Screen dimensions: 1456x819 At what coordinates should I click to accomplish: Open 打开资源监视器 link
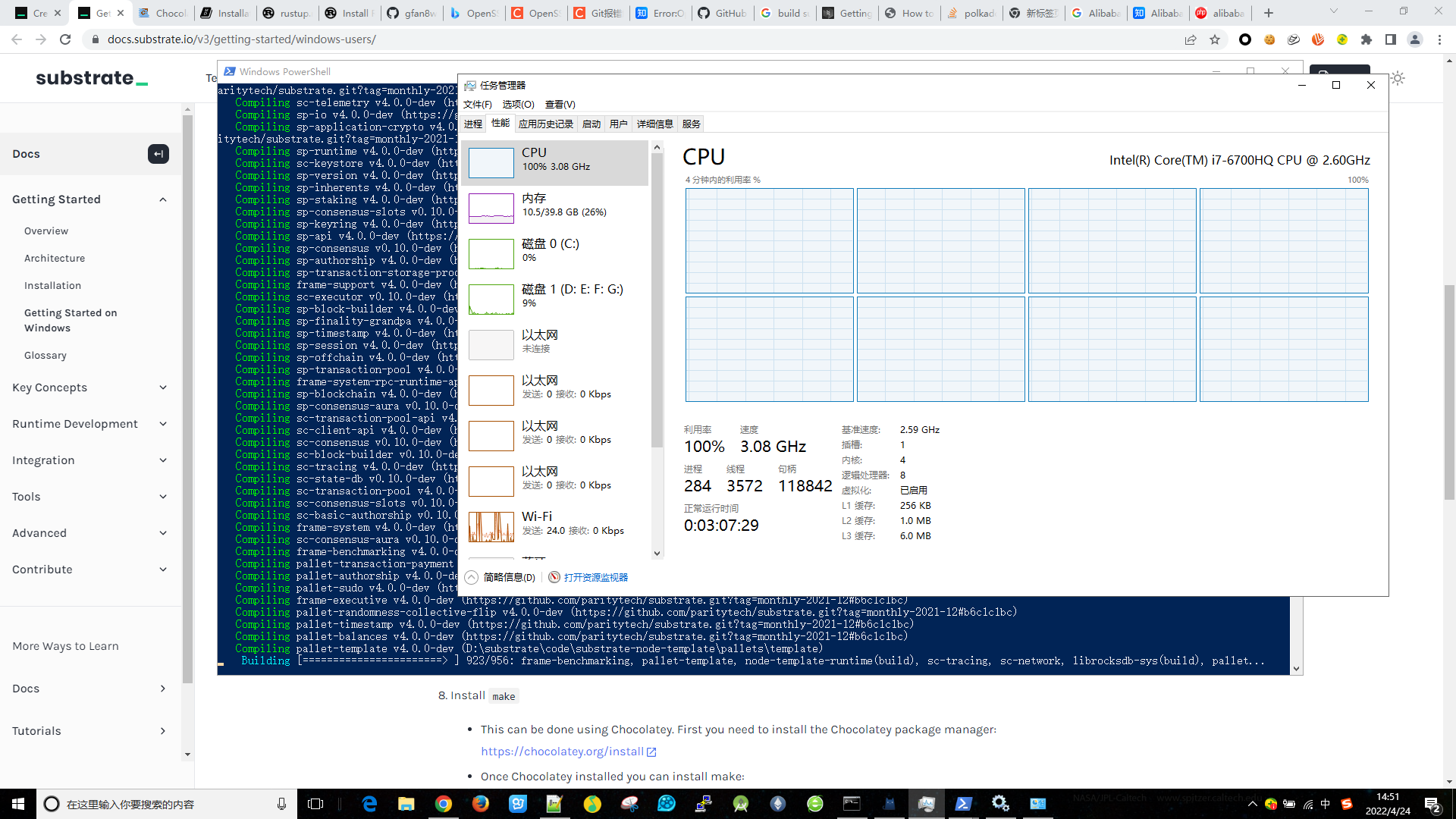tap(596, 577)
